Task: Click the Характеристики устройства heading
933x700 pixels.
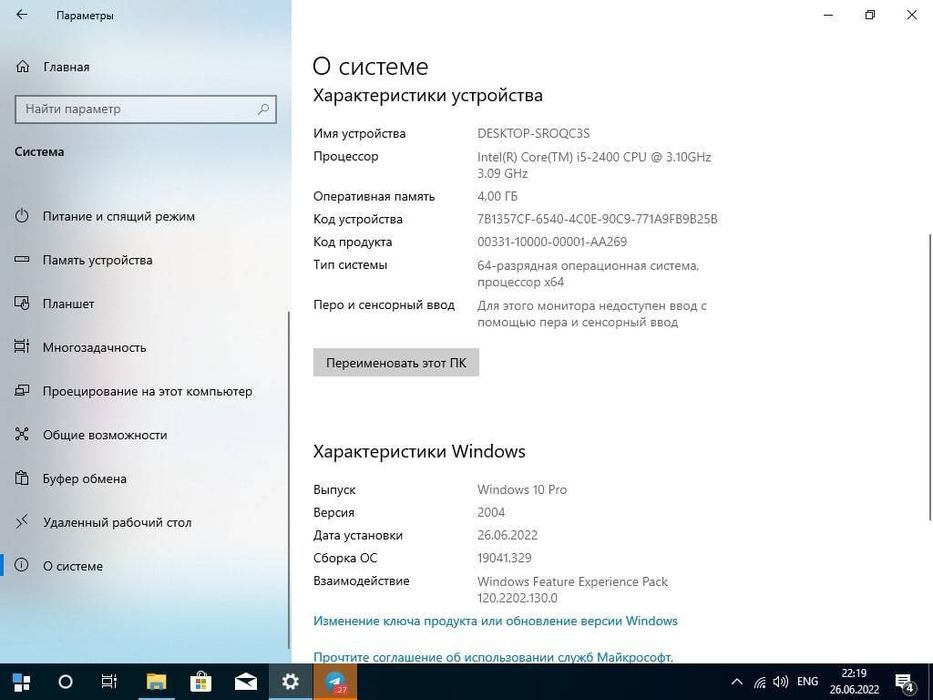Action: tap(428, 96)
